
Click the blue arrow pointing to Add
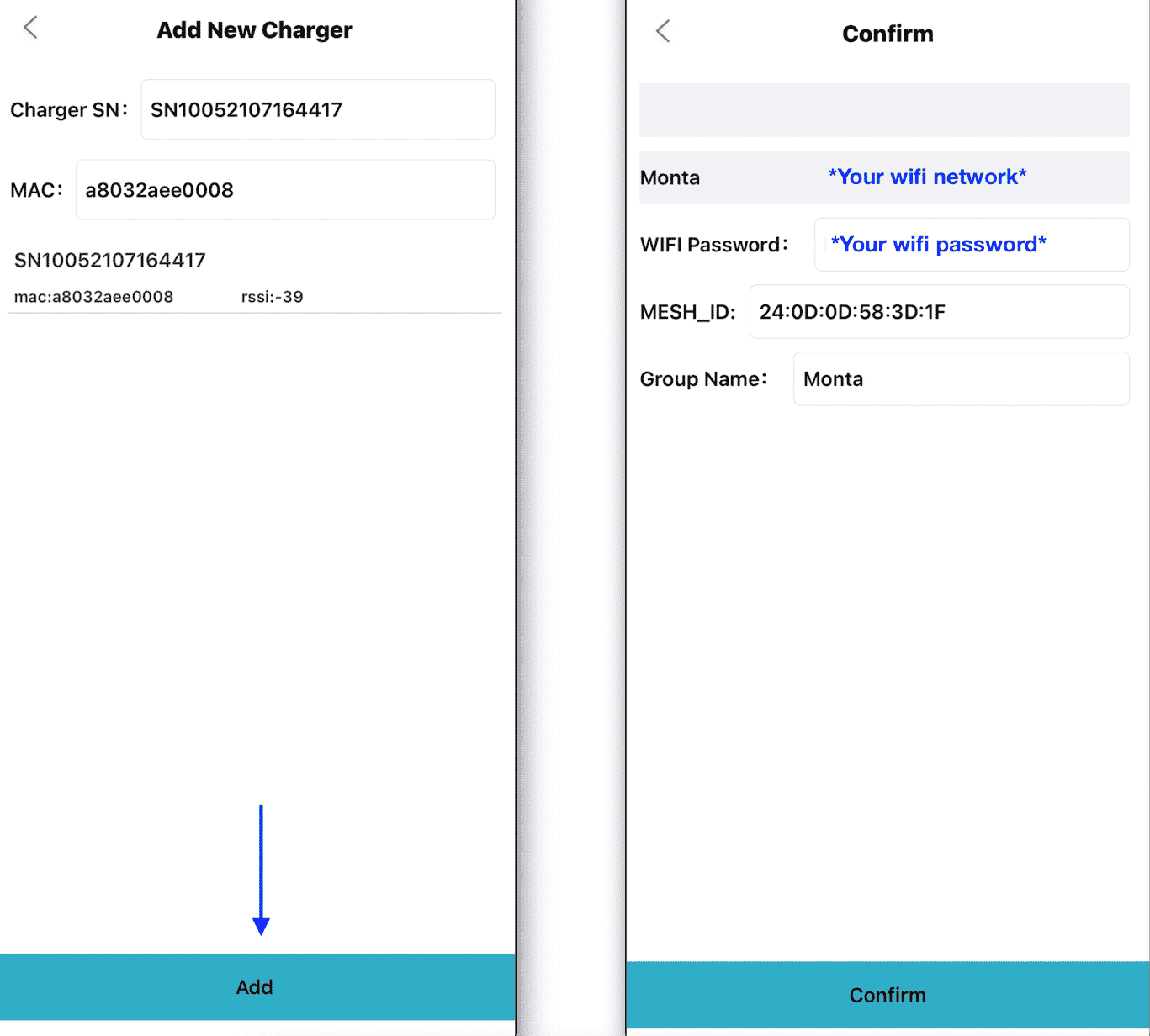coord(261,869)
